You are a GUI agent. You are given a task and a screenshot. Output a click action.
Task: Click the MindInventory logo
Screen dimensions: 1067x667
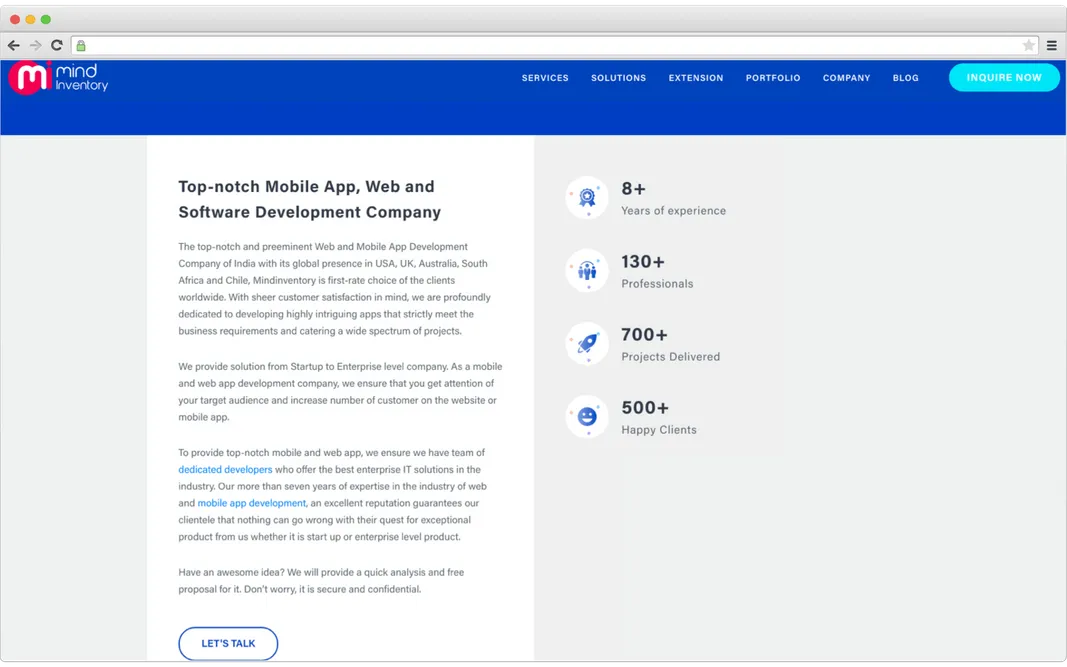point(58,78)
